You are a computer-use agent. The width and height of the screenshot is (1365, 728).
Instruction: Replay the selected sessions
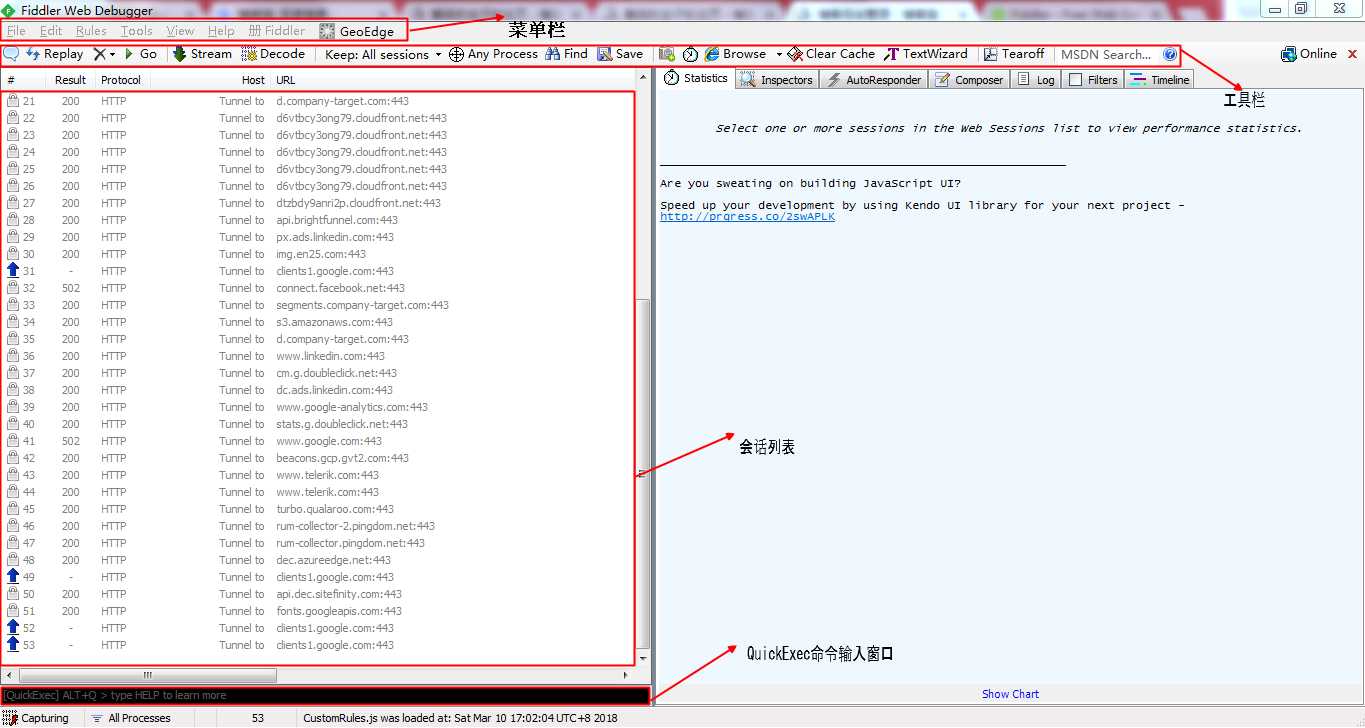click(x=54, y=54)
